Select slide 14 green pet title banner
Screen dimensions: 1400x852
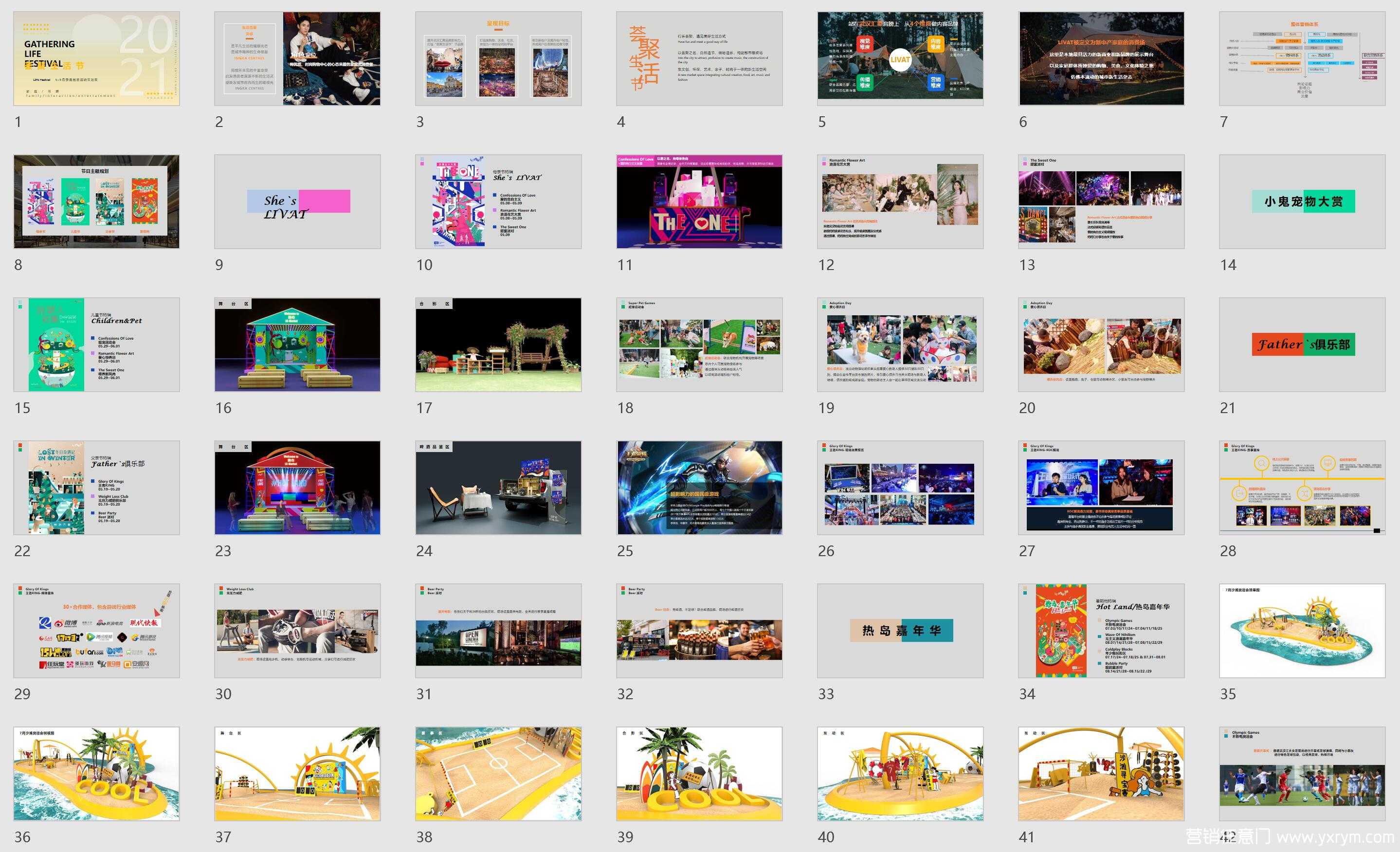click(1302, 201)
